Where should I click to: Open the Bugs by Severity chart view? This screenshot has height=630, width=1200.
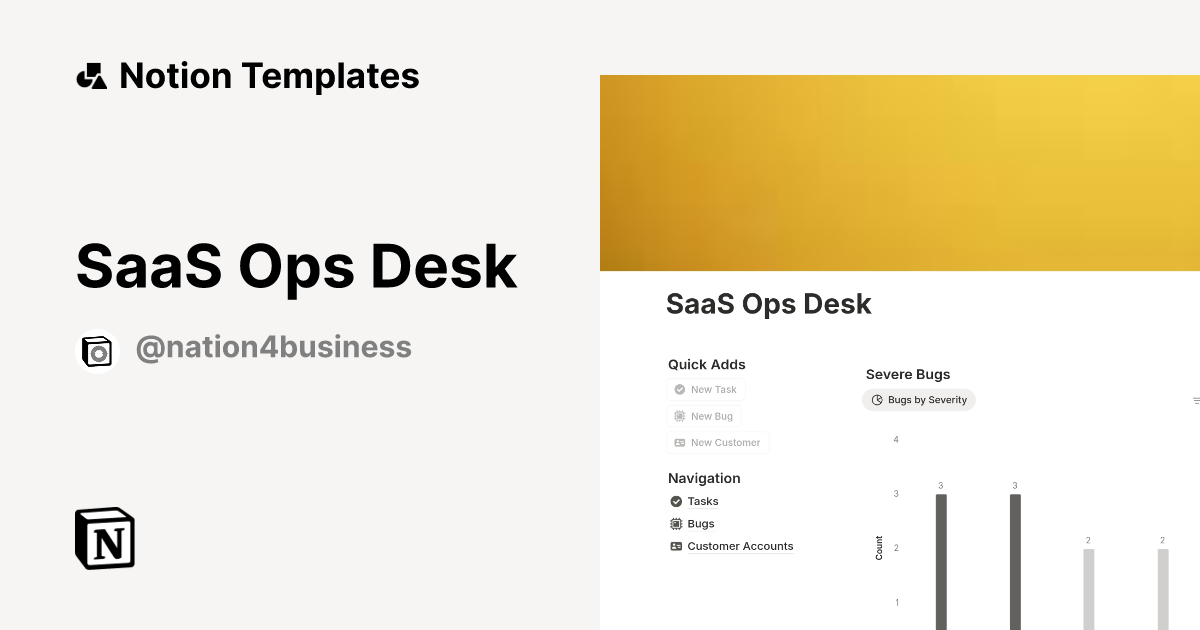(x=919, y=399)
